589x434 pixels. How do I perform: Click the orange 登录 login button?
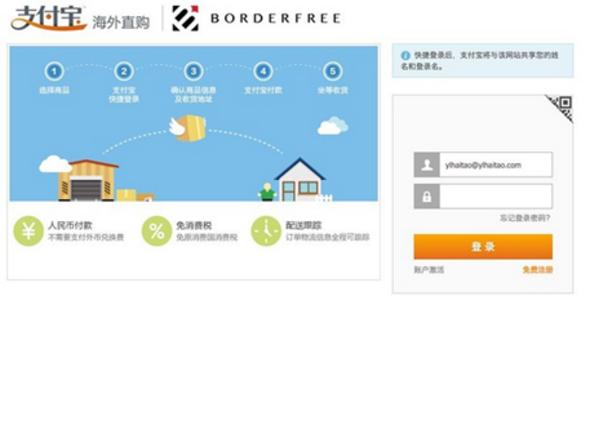(483, 246)
